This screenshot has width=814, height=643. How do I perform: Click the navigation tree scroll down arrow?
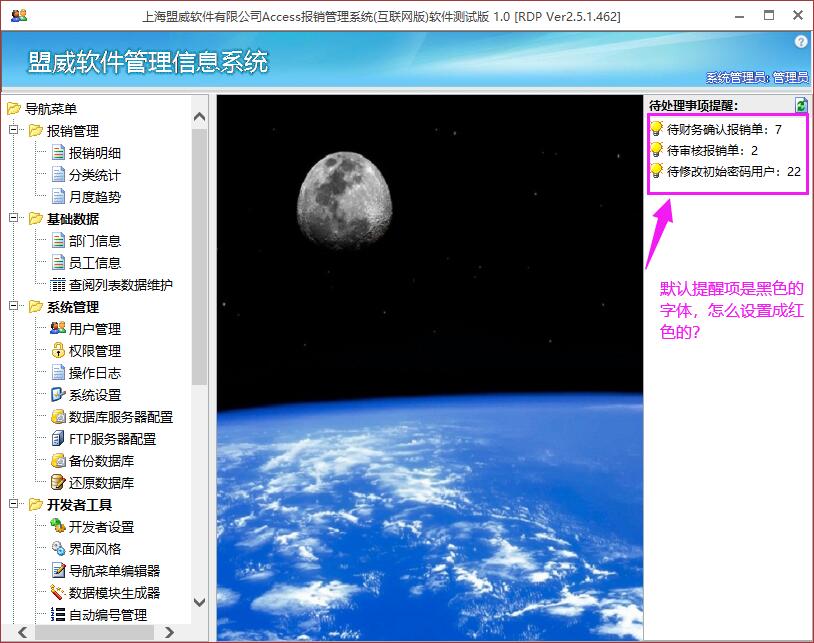(x=199, y=602)
